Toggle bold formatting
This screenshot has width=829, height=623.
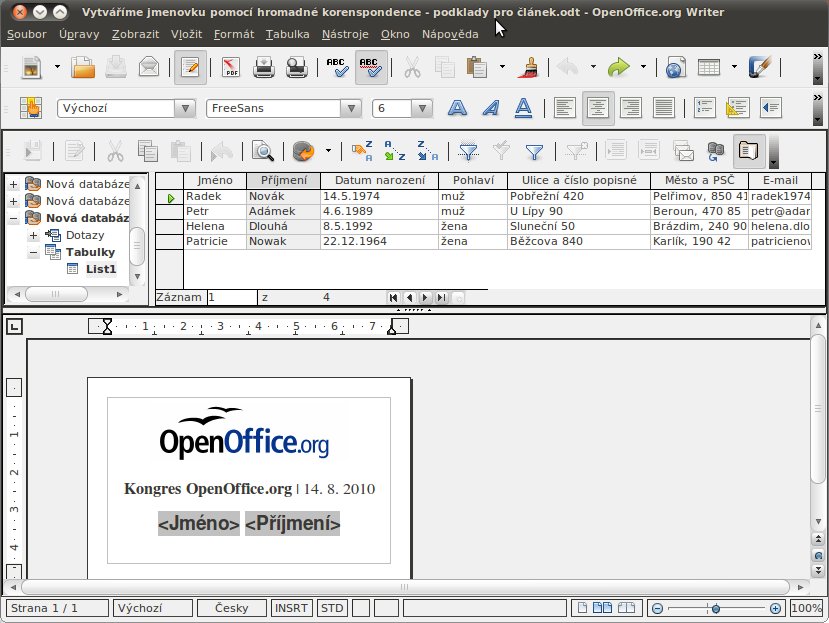[x=457, y=108]
